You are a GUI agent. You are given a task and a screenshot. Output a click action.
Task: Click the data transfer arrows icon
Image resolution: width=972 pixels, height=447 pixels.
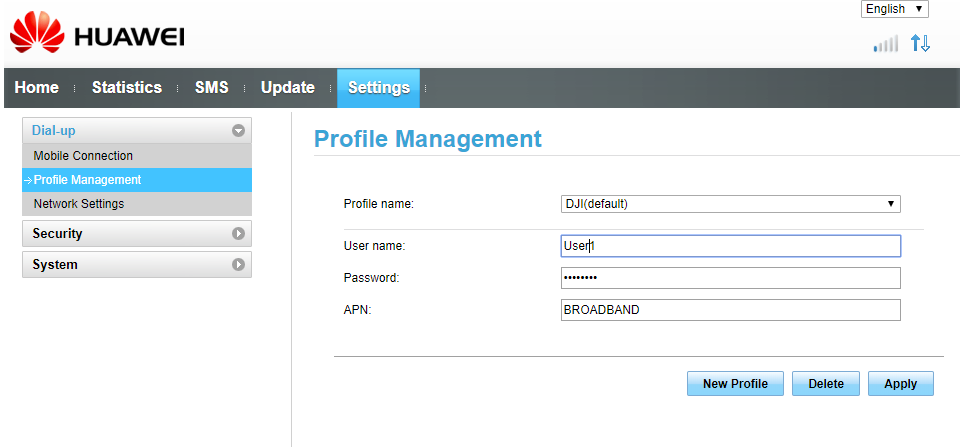point(921,43)
